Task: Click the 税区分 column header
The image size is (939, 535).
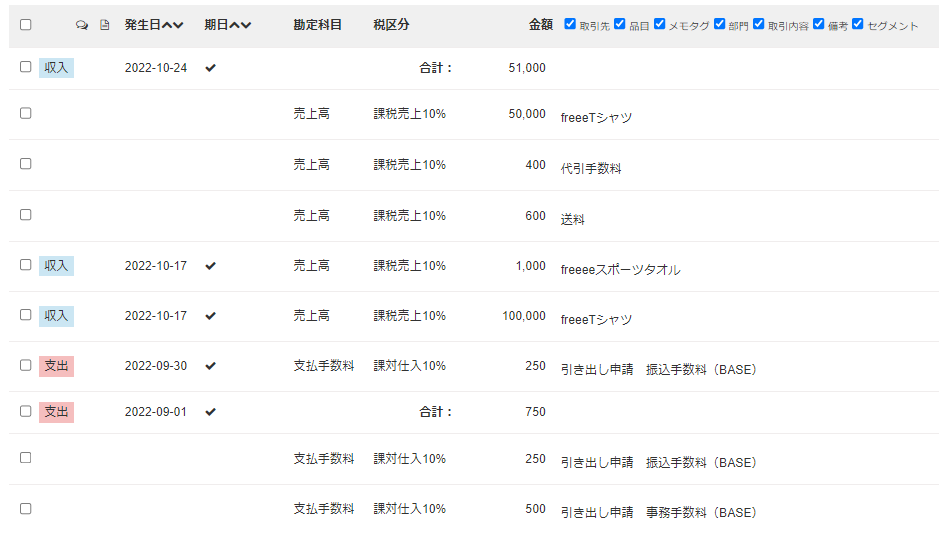Action: (x=391, y=25)
